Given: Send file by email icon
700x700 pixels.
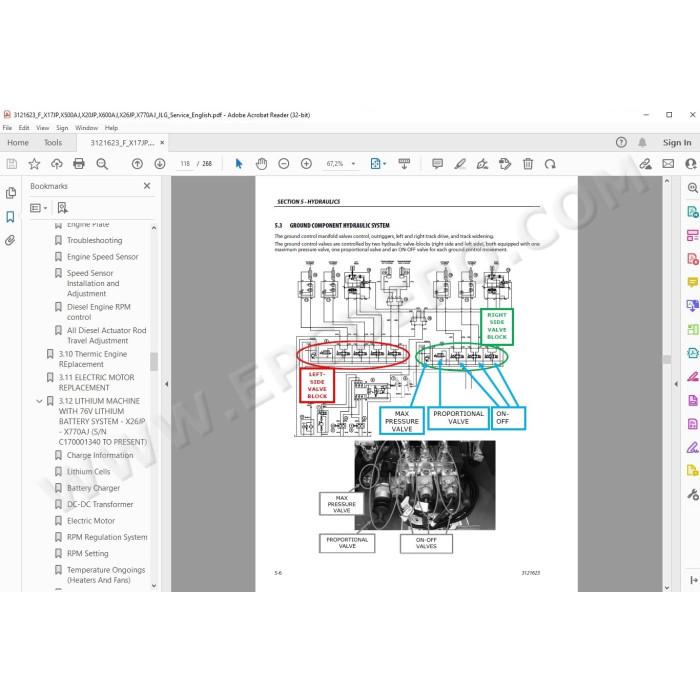Looking at the screenshot, I should point(668,164).
